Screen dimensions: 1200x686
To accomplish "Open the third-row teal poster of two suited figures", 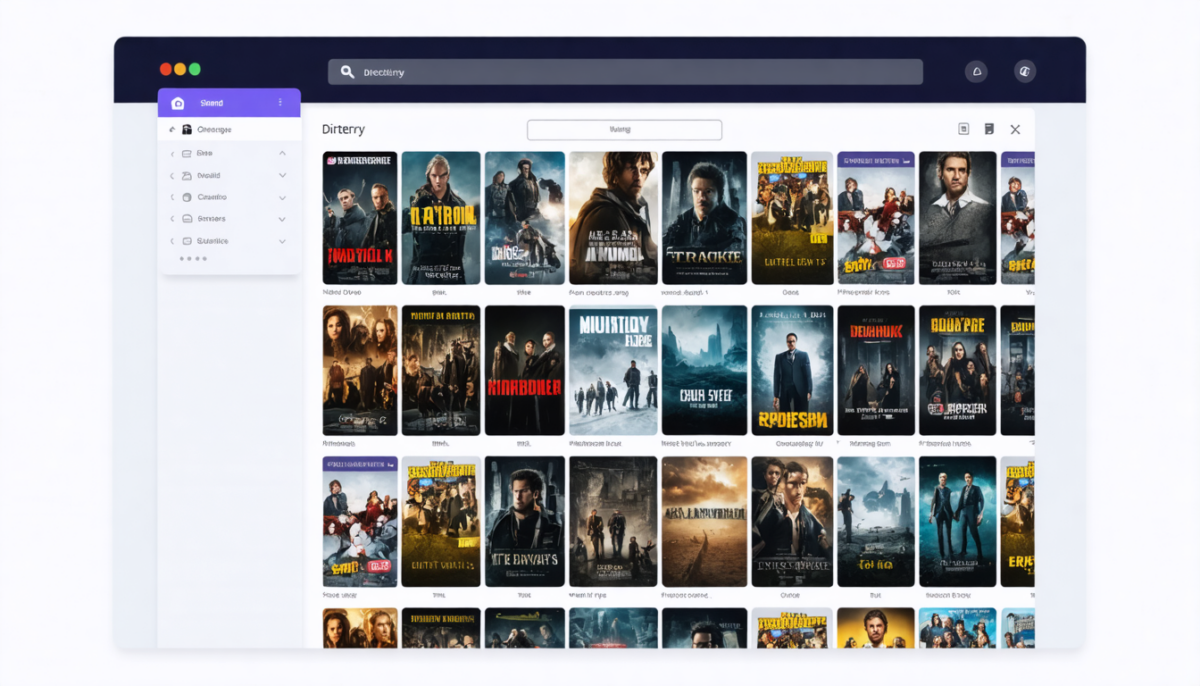I will 957,522.
